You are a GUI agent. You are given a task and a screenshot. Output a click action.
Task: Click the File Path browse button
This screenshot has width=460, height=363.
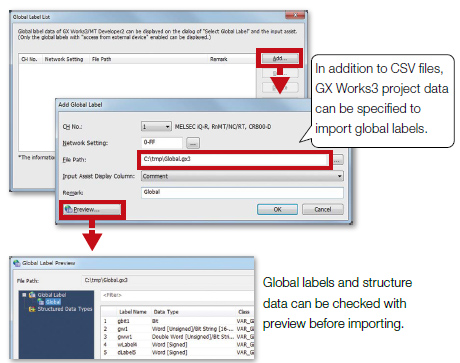pyautogui.click(x=338, y=160)
